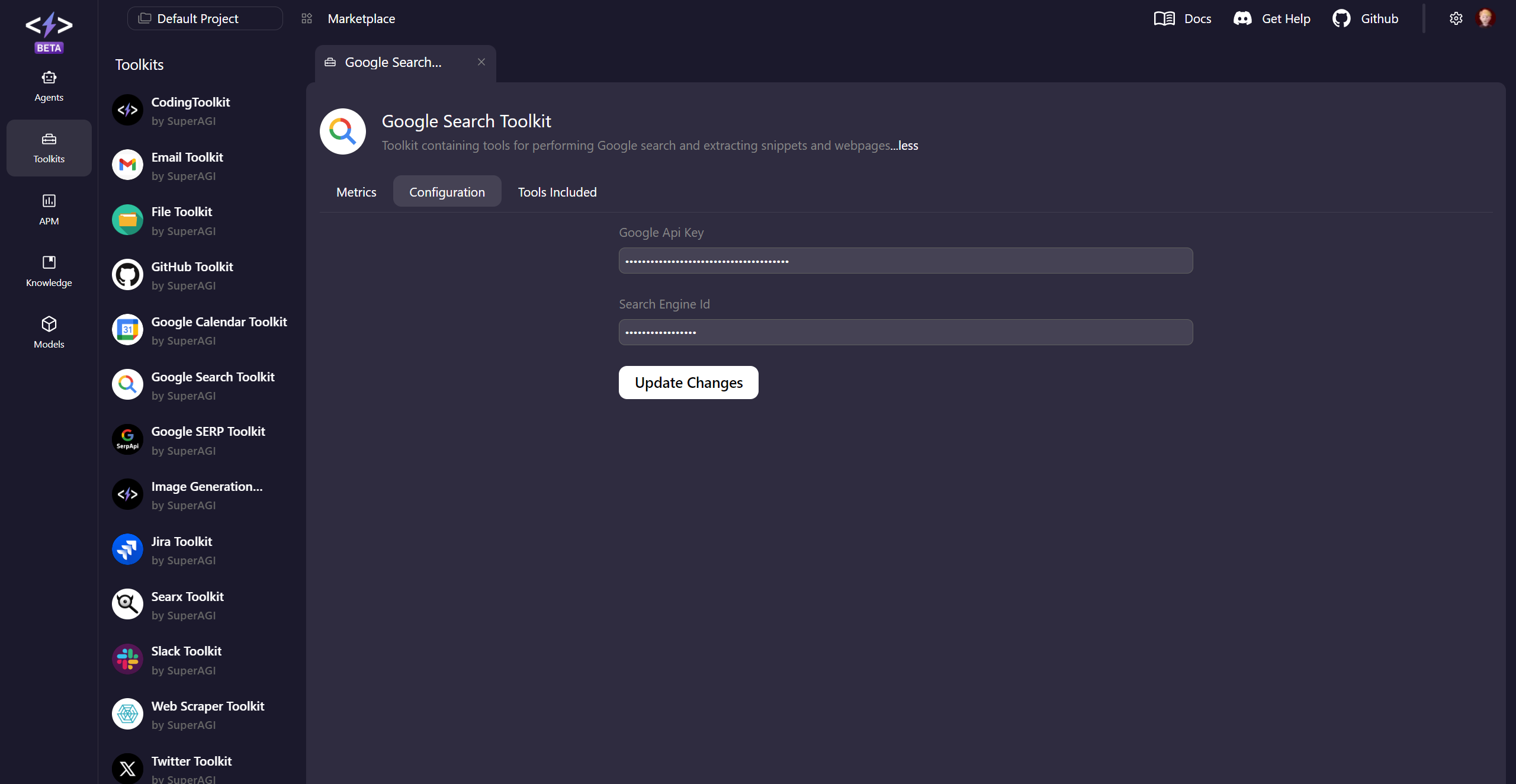Viewport: 1516px width, 784px height.
Task: Open the Agents panel in the sidebar
Action: (49, 85)
